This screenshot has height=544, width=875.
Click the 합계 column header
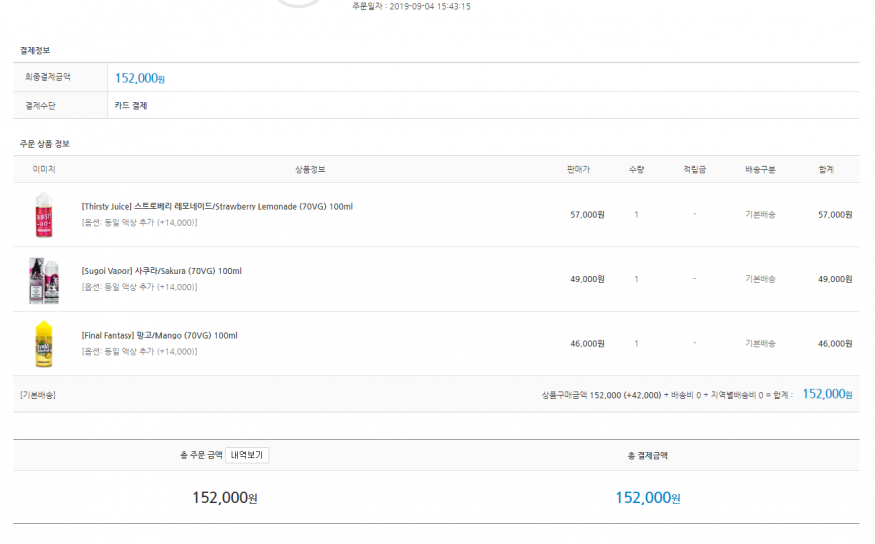coord(825,169)
